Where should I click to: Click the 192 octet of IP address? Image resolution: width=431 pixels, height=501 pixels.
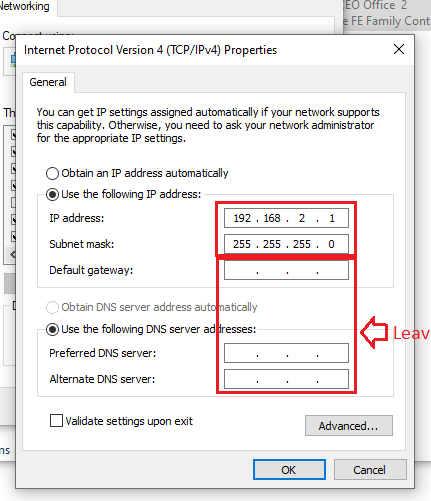pos(242,218)
